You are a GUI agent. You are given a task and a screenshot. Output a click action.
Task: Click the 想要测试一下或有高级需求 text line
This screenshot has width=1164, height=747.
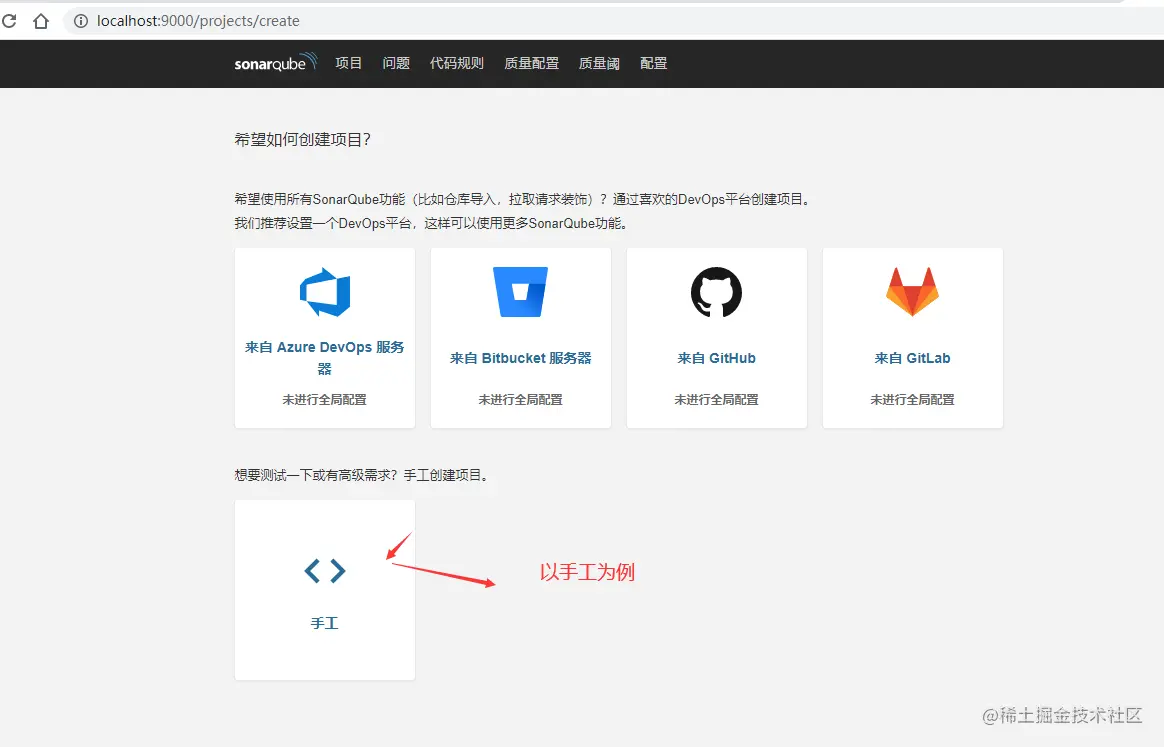(363, 475)
